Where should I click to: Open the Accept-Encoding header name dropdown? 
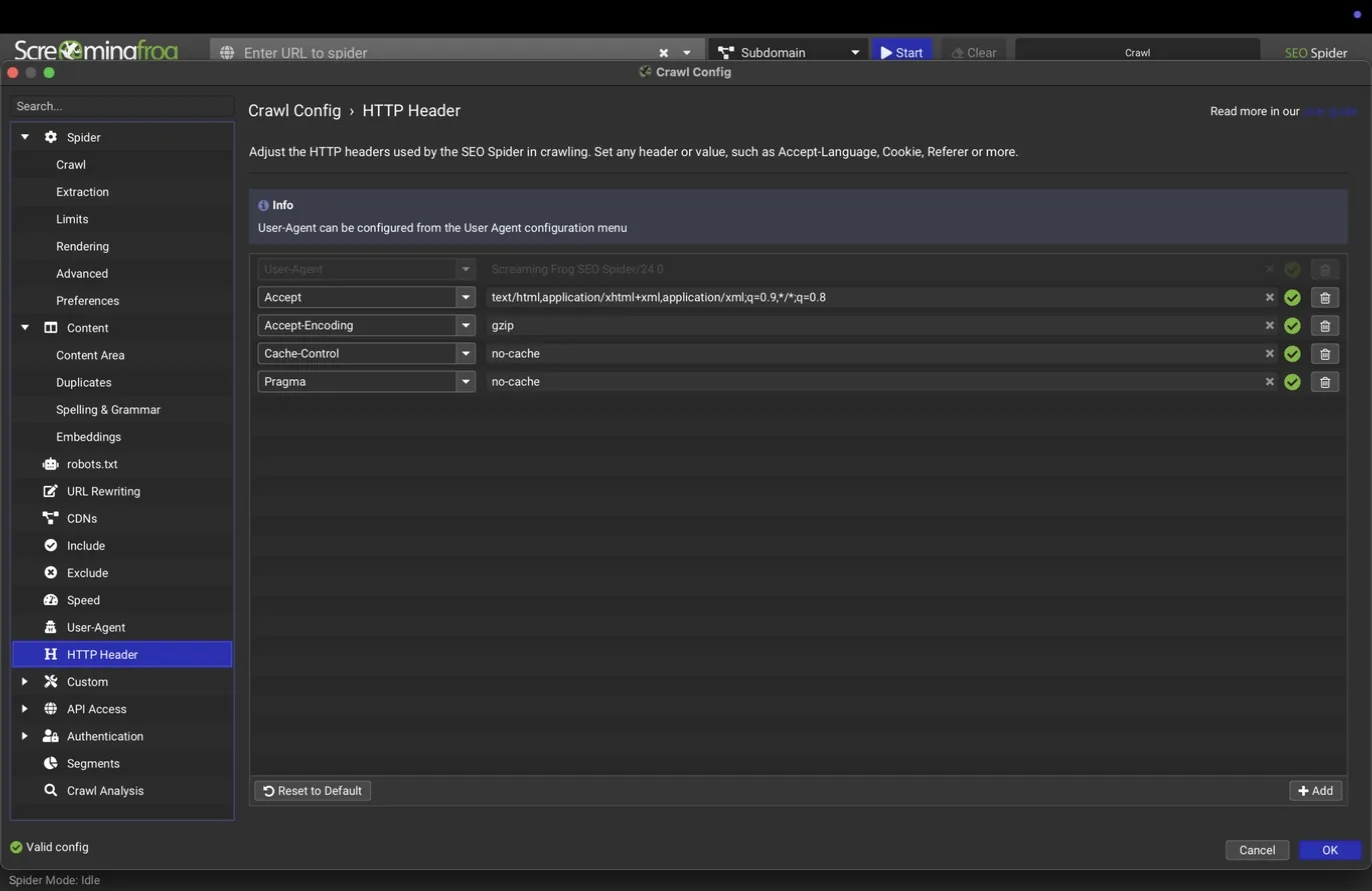click(x=465, y=325)
